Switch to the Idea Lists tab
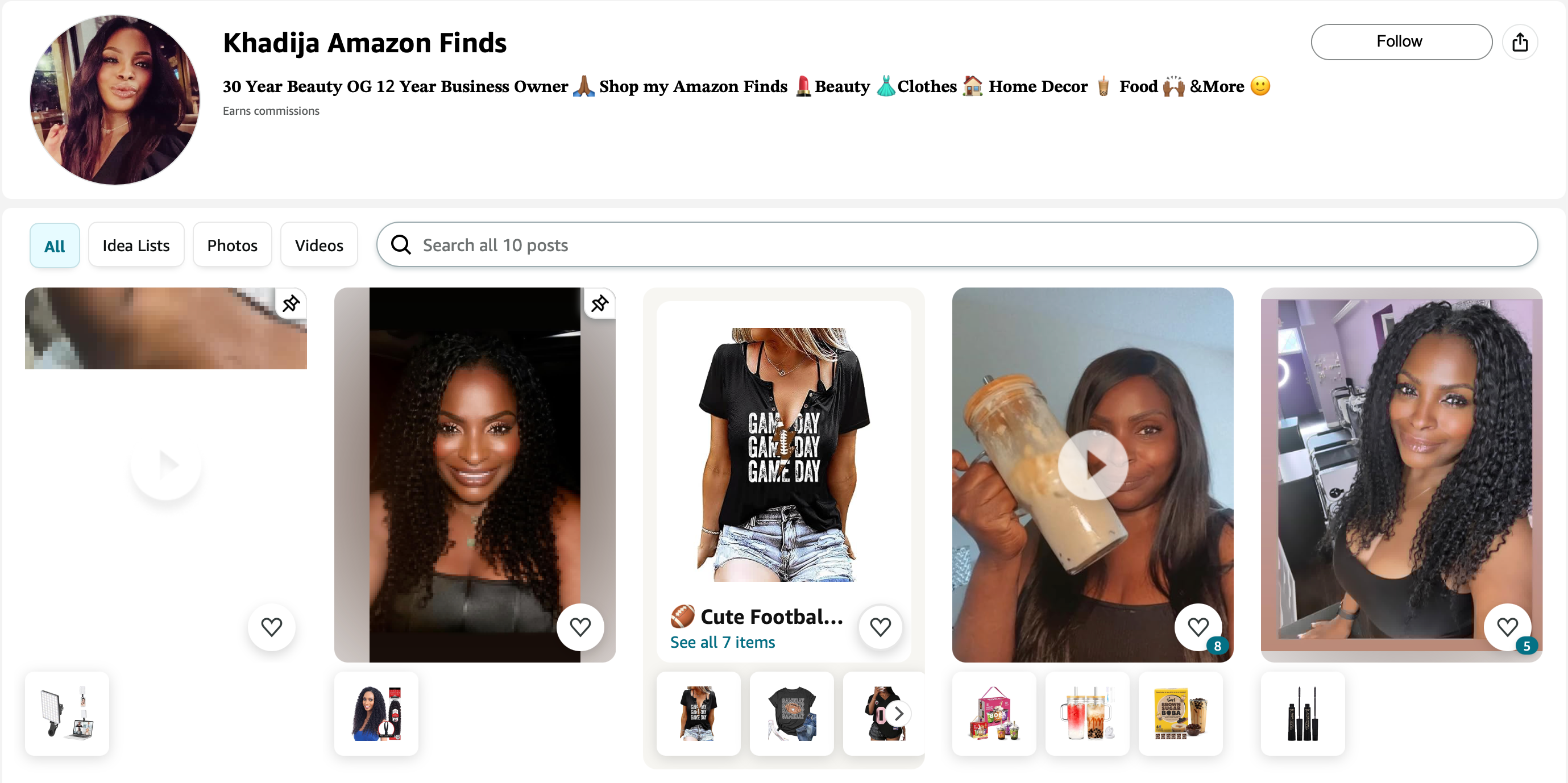The width and height of the screenshot is (1568, 783). (136, 245)
